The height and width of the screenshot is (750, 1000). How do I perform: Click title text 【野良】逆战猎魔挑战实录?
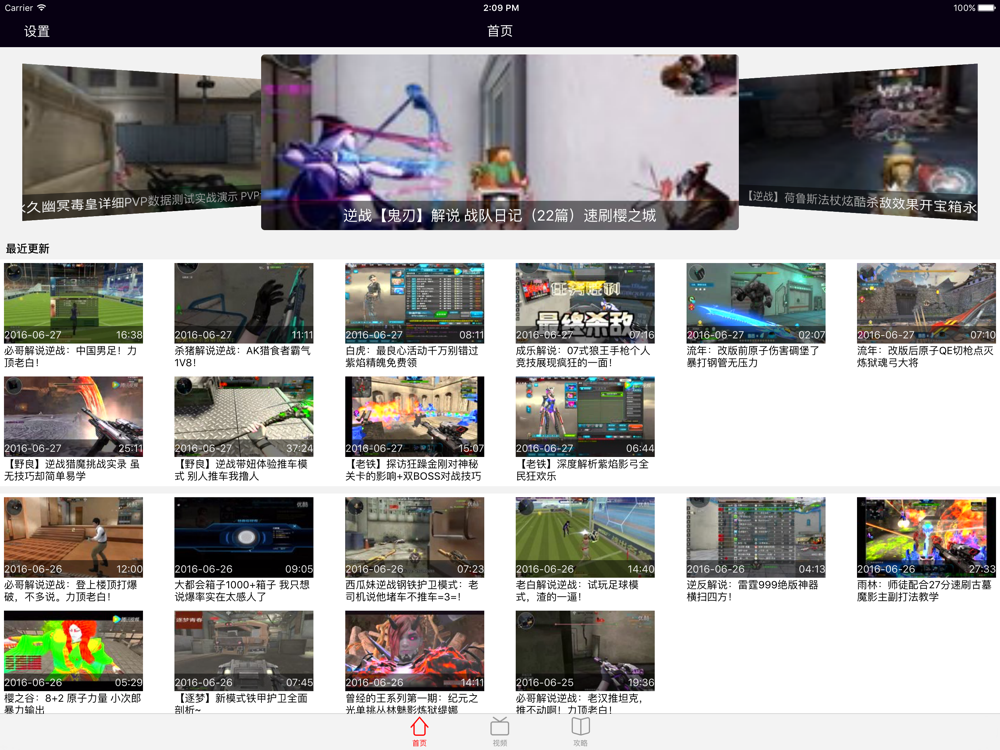pos(72,470)
